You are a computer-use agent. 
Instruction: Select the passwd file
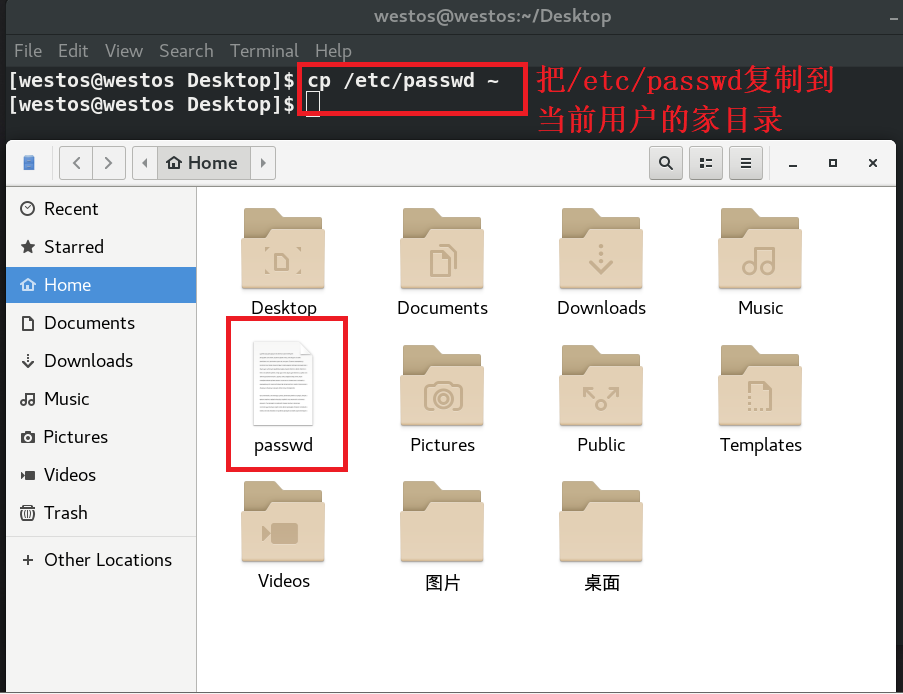click(x=283, y=384)
